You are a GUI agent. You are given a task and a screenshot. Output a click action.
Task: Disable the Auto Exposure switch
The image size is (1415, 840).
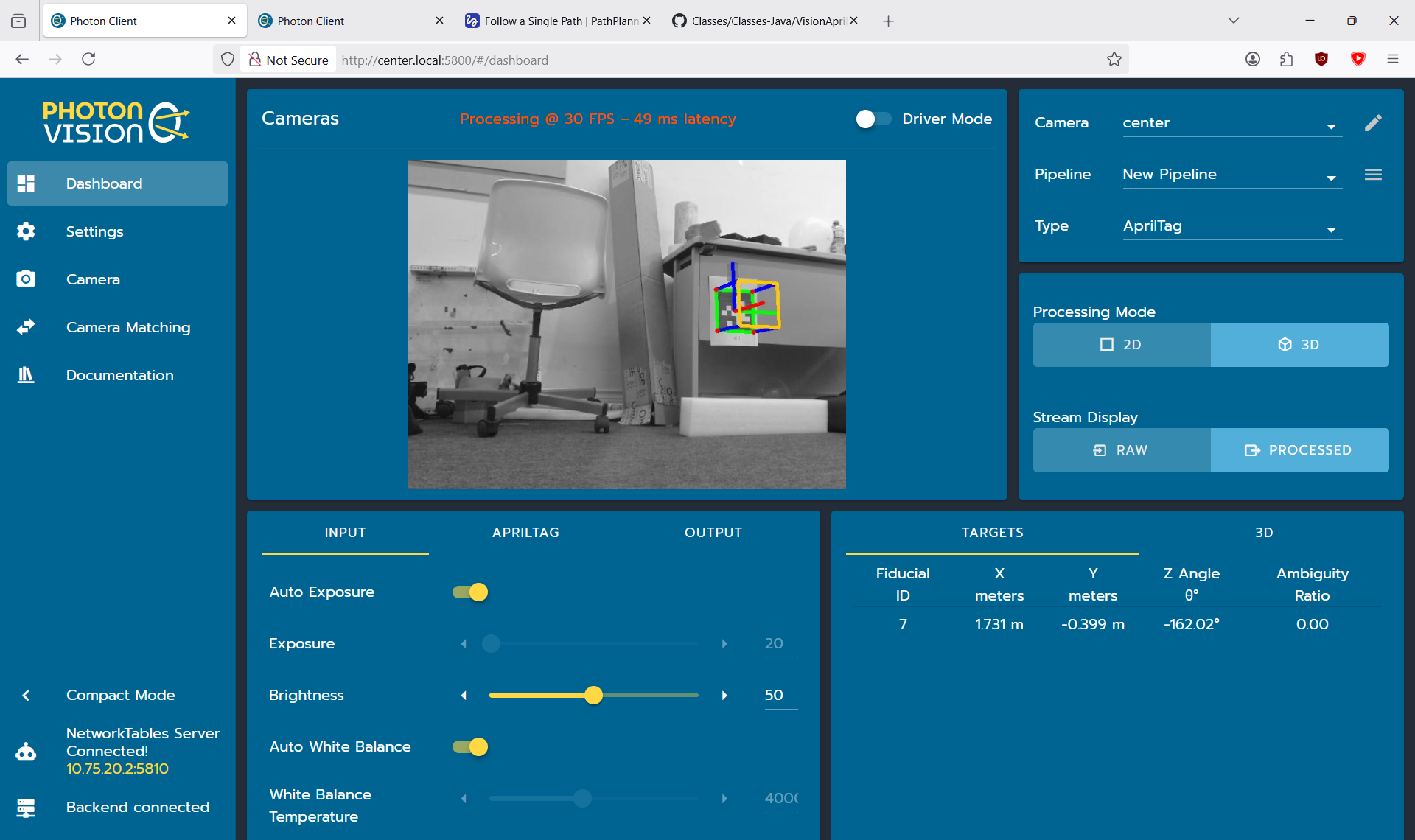[470, 592]
